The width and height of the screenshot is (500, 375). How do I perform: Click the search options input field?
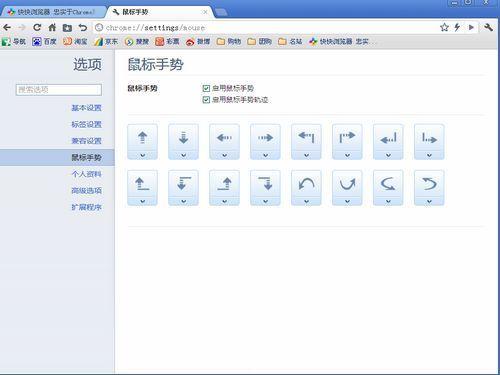59,90
